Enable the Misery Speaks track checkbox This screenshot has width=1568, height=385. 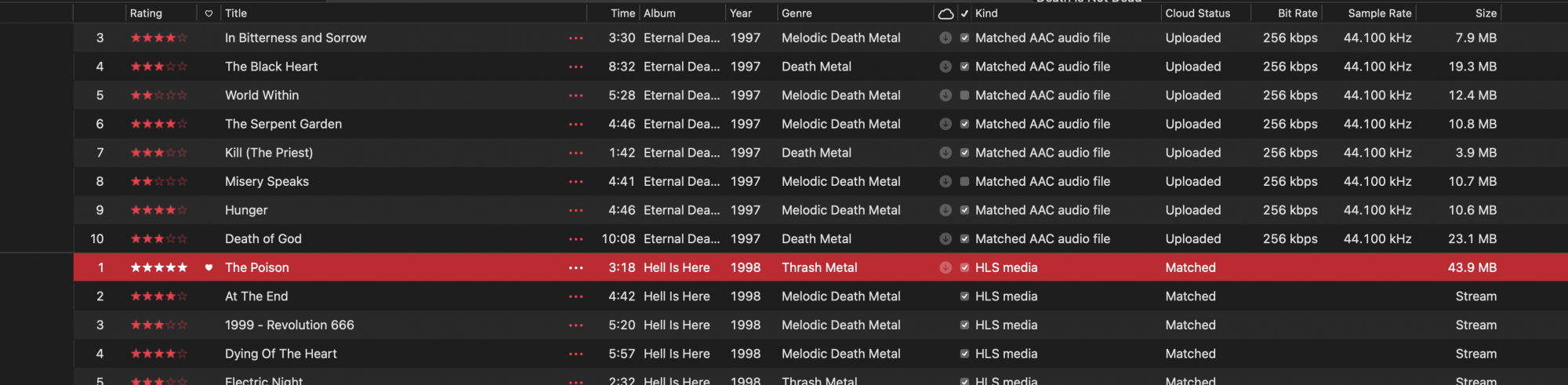[964, 181]
